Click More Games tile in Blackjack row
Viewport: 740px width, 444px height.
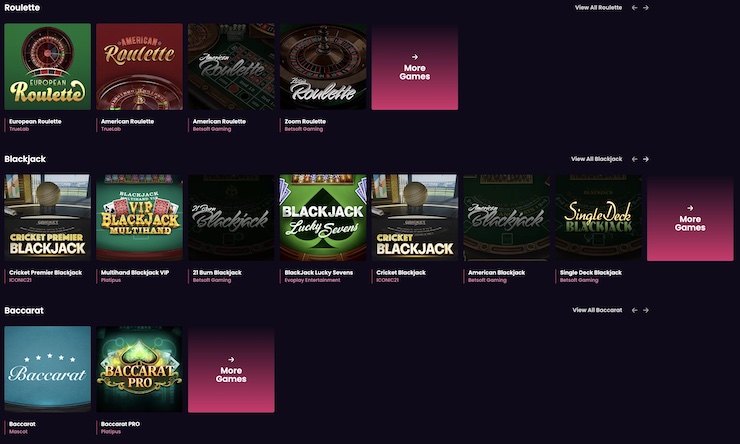tap(690, 218)
